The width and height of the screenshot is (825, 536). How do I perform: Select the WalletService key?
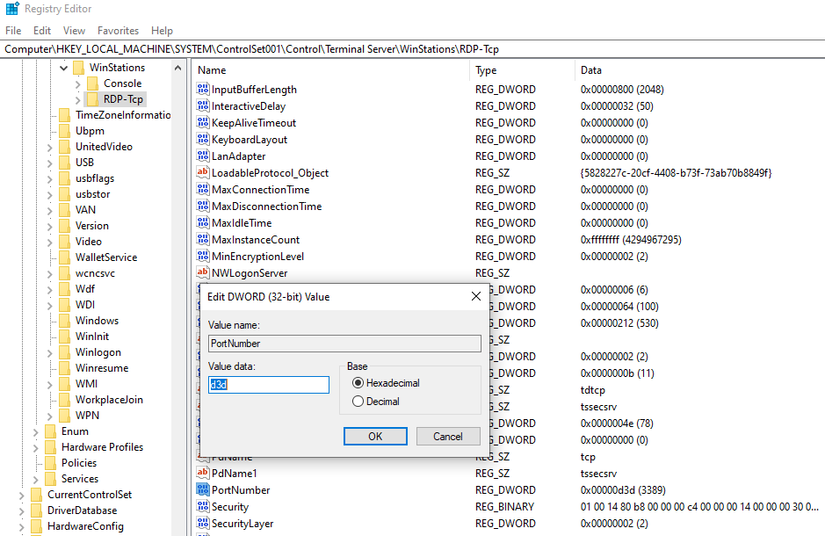click(106, 257)
